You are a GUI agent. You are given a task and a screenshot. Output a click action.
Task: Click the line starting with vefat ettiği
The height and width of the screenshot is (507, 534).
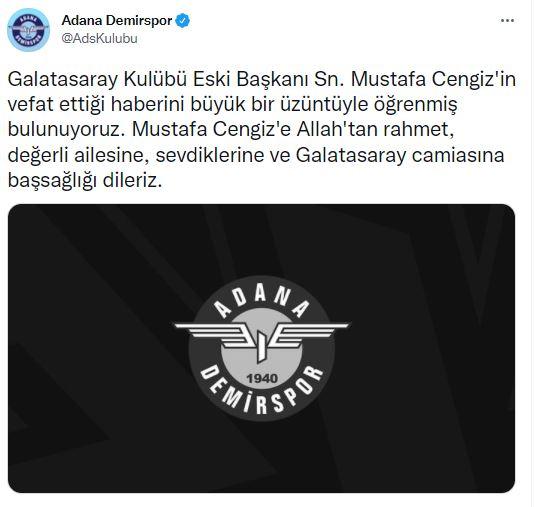[x=232, y=105]
